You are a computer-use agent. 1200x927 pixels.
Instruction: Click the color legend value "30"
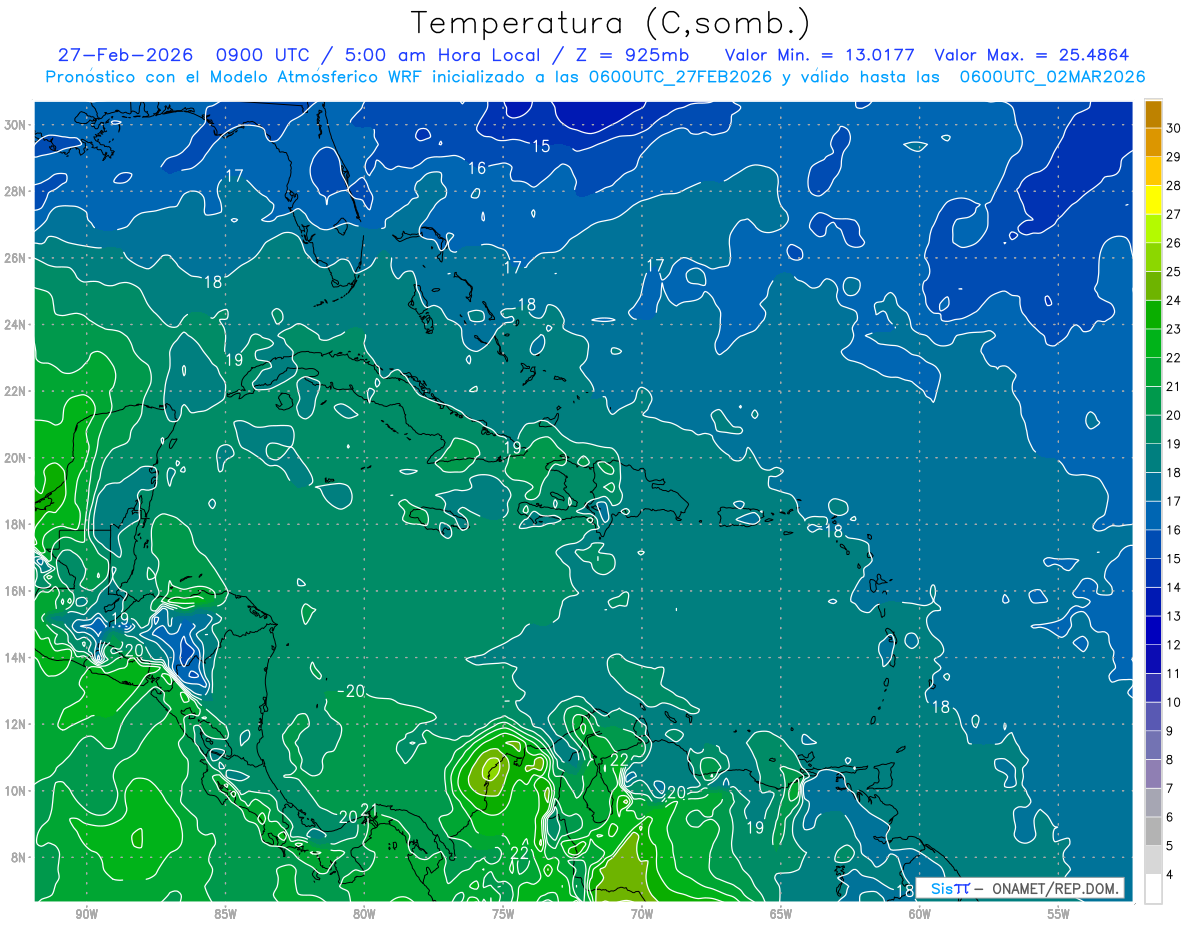[x=1173, y=128]
